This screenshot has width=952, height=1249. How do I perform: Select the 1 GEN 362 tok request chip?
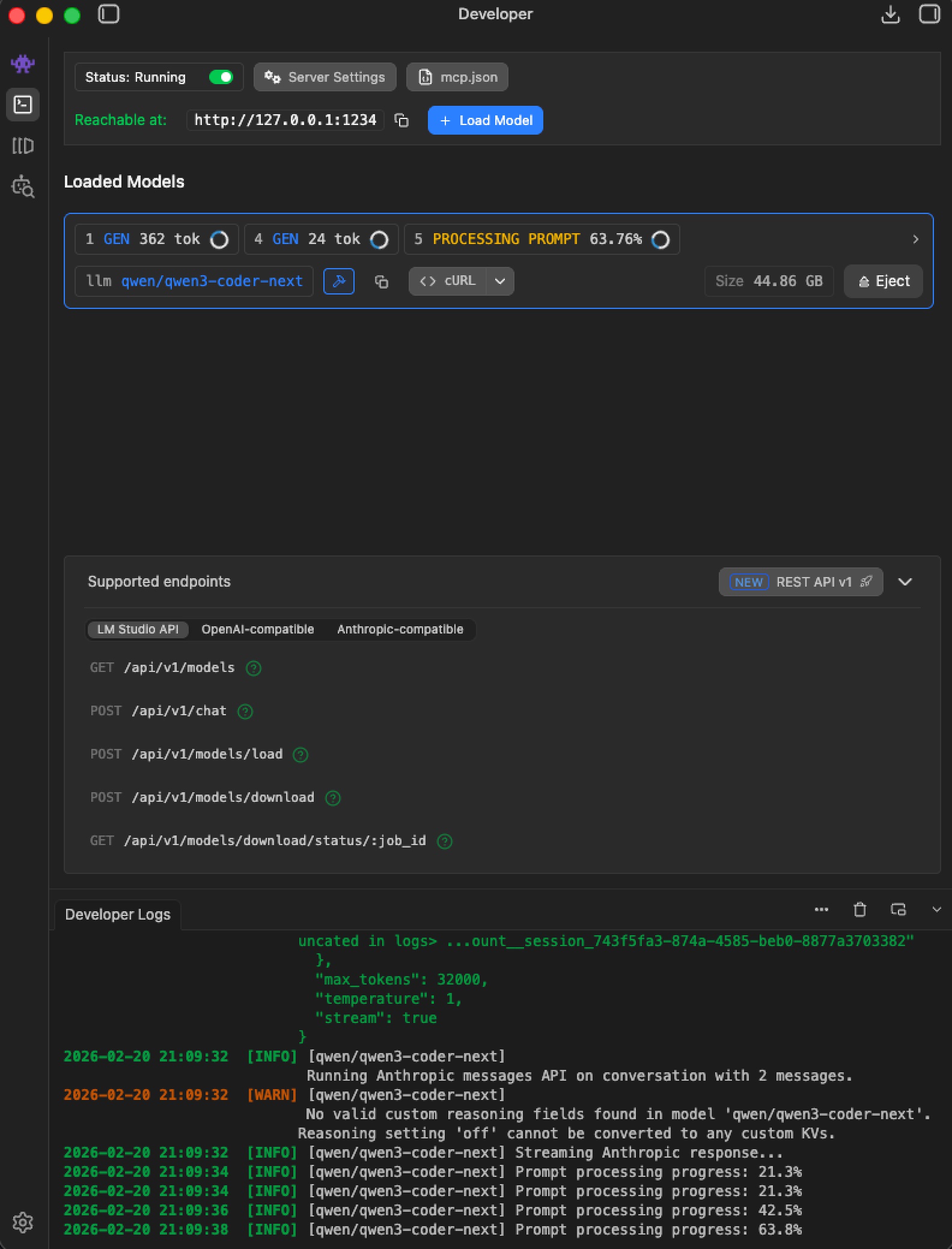coord(157,239)
